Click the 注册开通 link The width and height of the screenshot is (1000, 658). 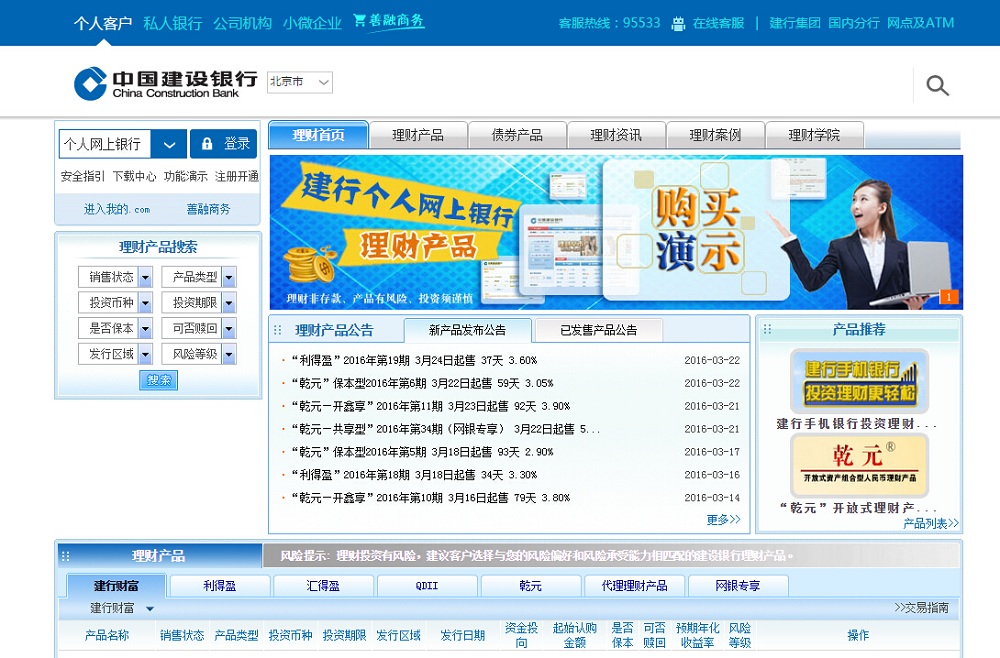[x=237, y=176]
